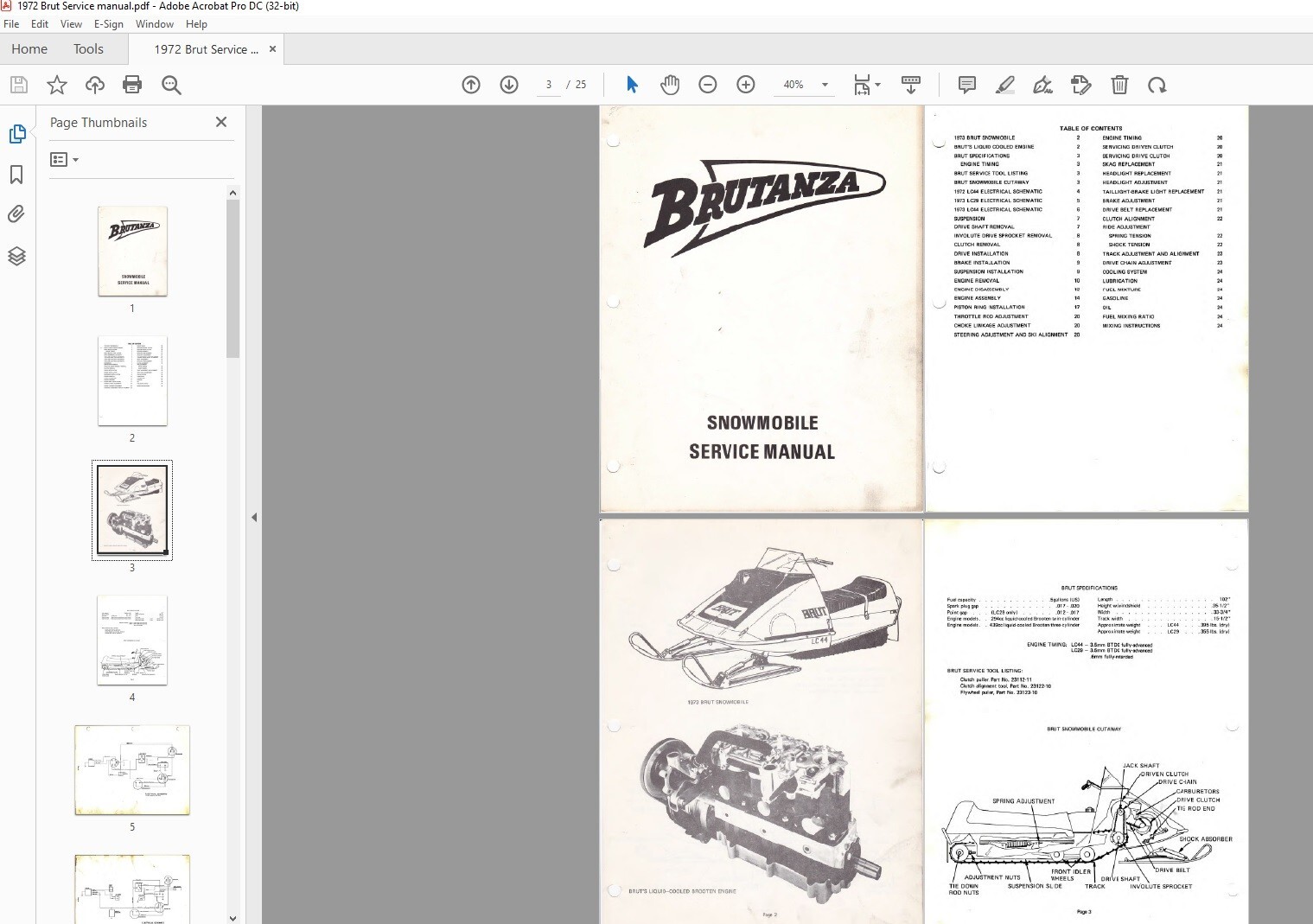
Task: Click the Print icon
Action: coord(131,85)
